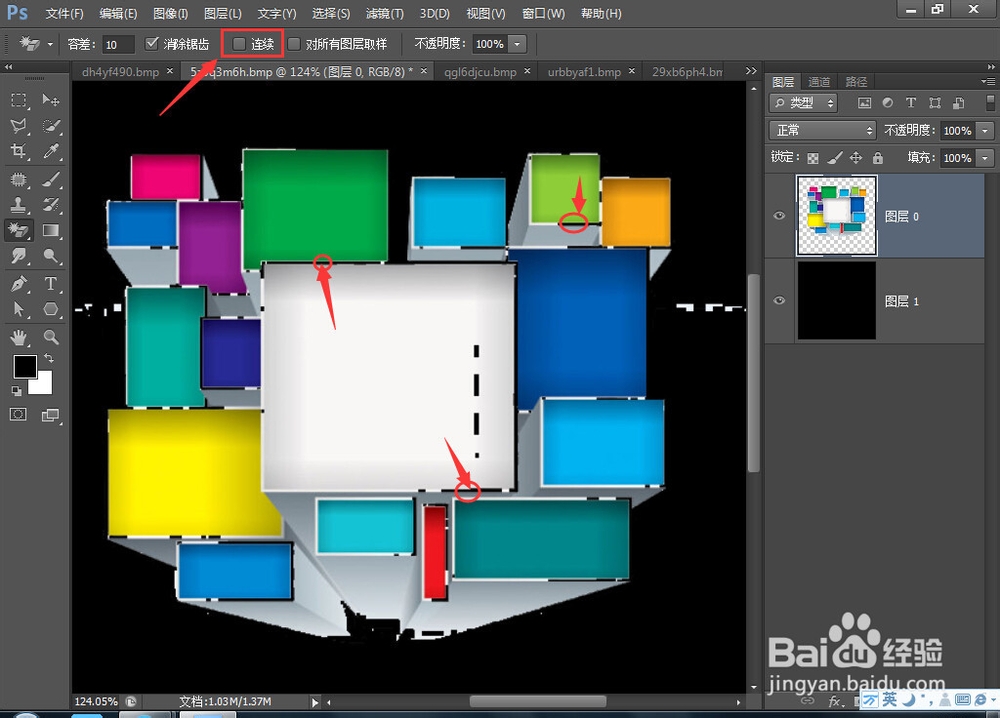Viewport: 1000px width, 718px height.
Task: Filter layers by pixel layer icon
Action: tap(864, 103)
